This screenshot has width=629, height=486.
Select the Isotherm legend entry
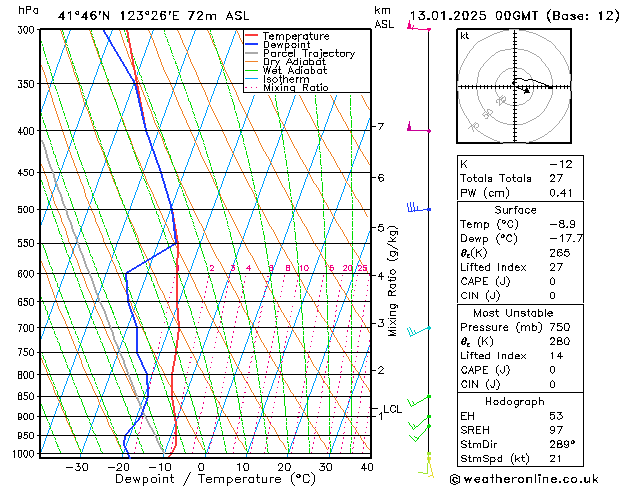pyautogui.click(x=277, y=79)
